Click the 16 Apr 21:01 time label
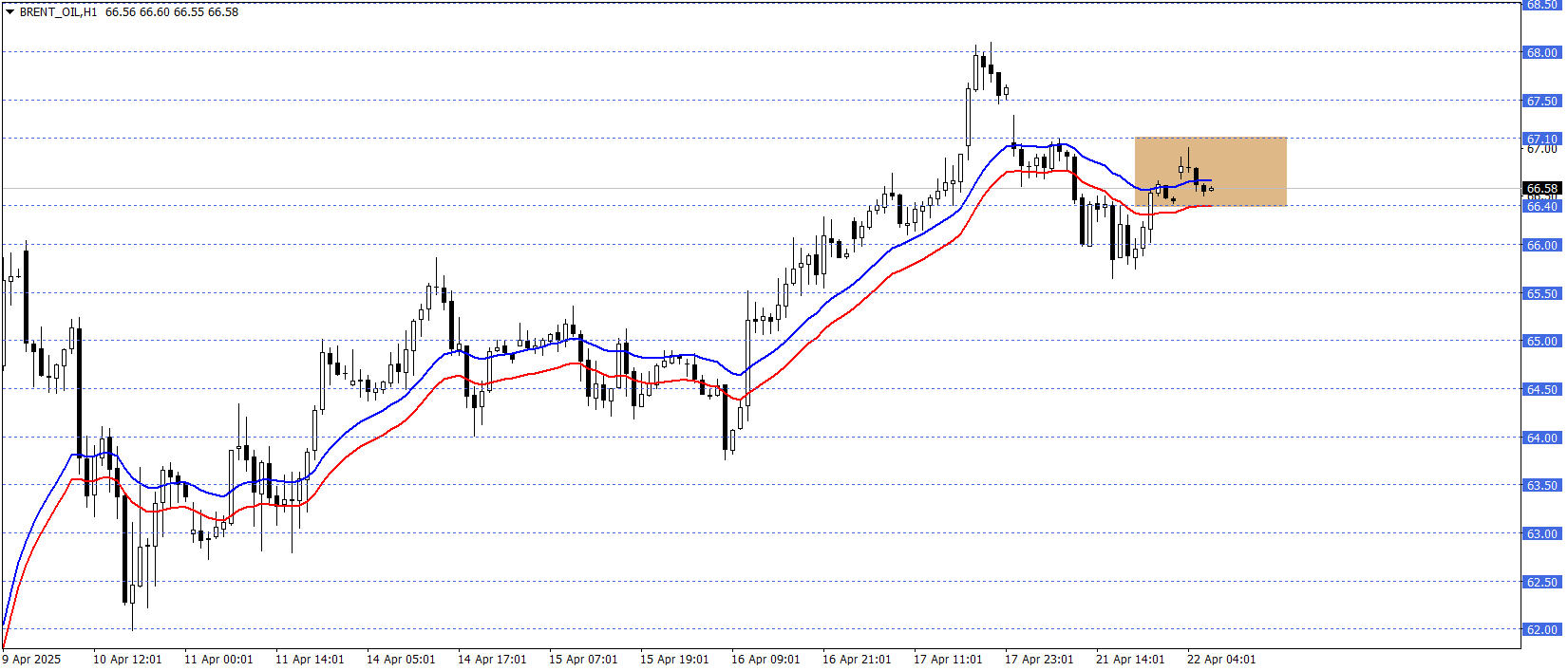Screen dimensions: 1568x671 [x=857, y=659]
